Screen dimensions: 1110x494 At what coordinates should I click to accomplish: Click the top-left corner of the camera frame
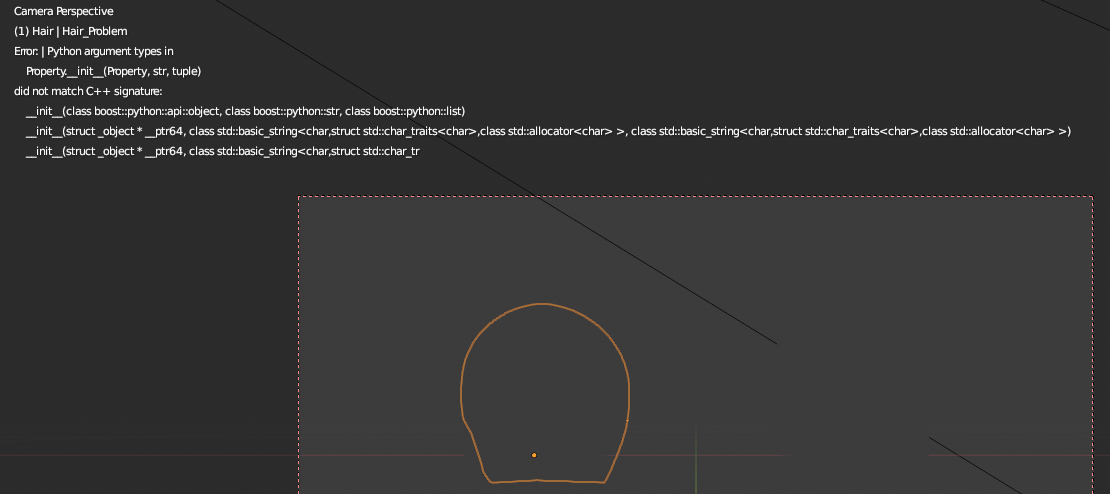coord(299,197)
